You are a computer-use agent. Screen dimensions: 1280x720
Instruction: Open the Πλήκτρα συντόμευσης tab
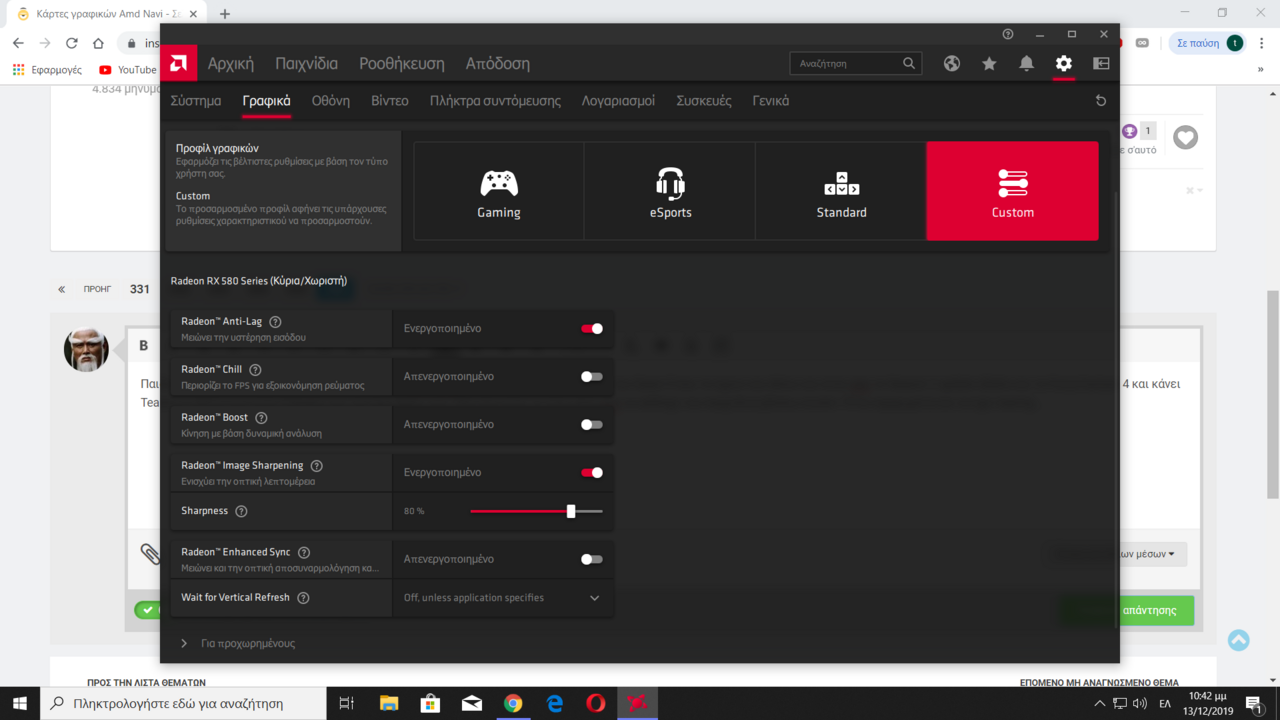495,101
